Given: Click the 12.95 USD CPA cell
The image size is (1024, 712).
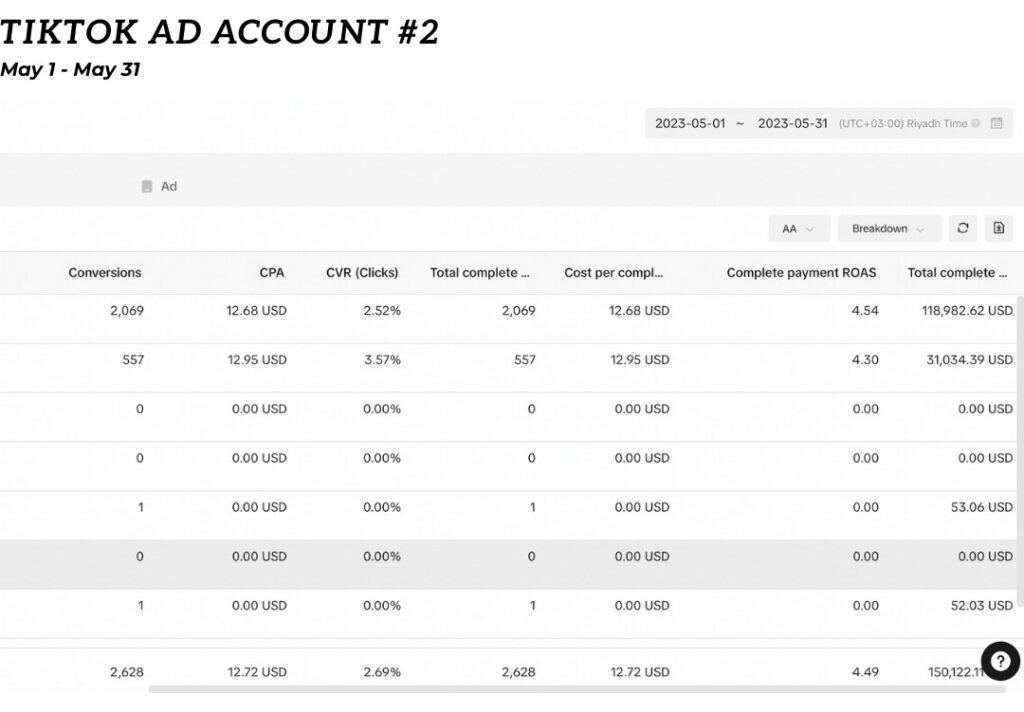Looking at the screenshot, I should click(257, 360).
